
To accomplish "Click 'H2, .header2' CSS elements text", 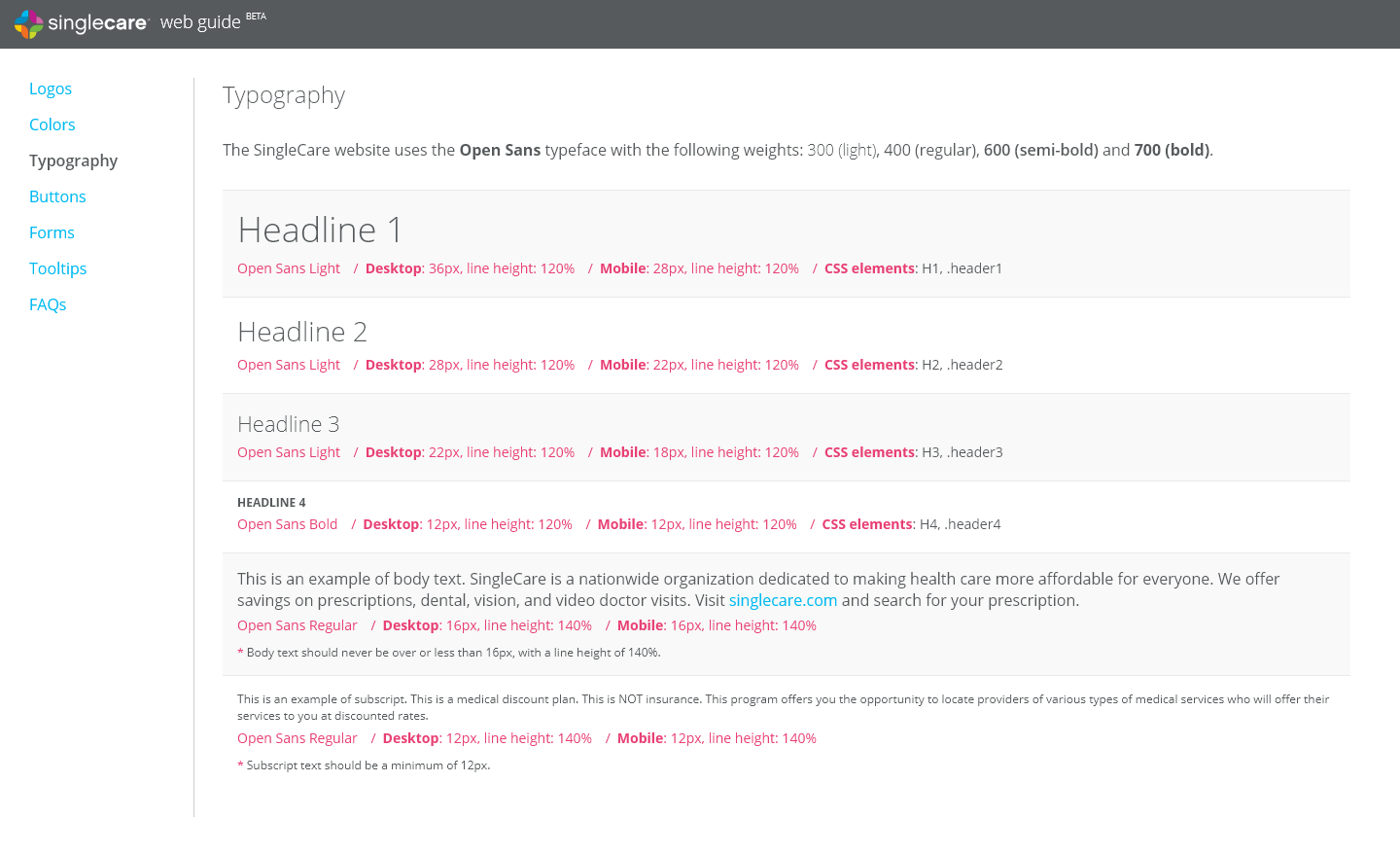I will click(x=962, y=365).
